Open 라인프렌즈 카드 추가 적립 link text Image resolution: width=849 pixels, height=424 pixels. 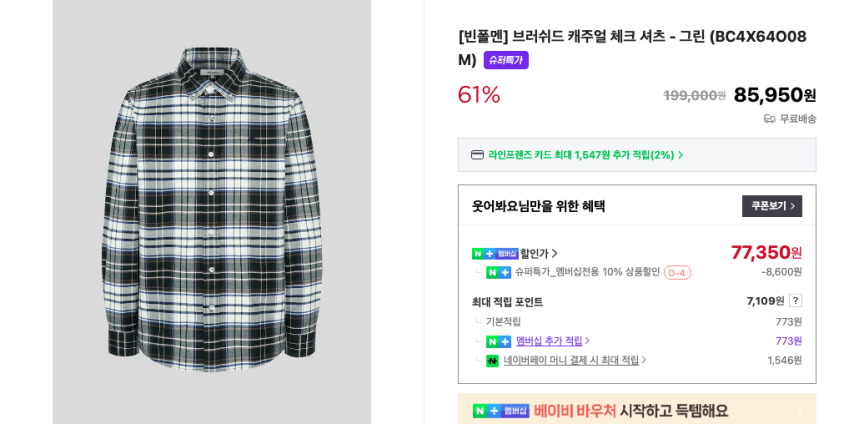point(581,155)
